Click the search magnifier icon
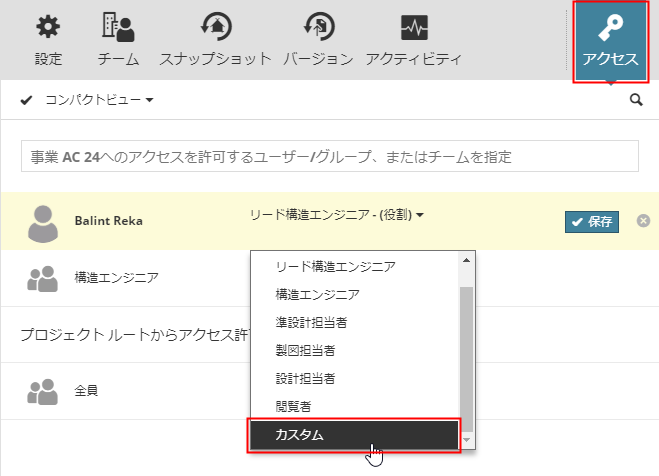The image size is (659, 476). click(x=636, y=100)
